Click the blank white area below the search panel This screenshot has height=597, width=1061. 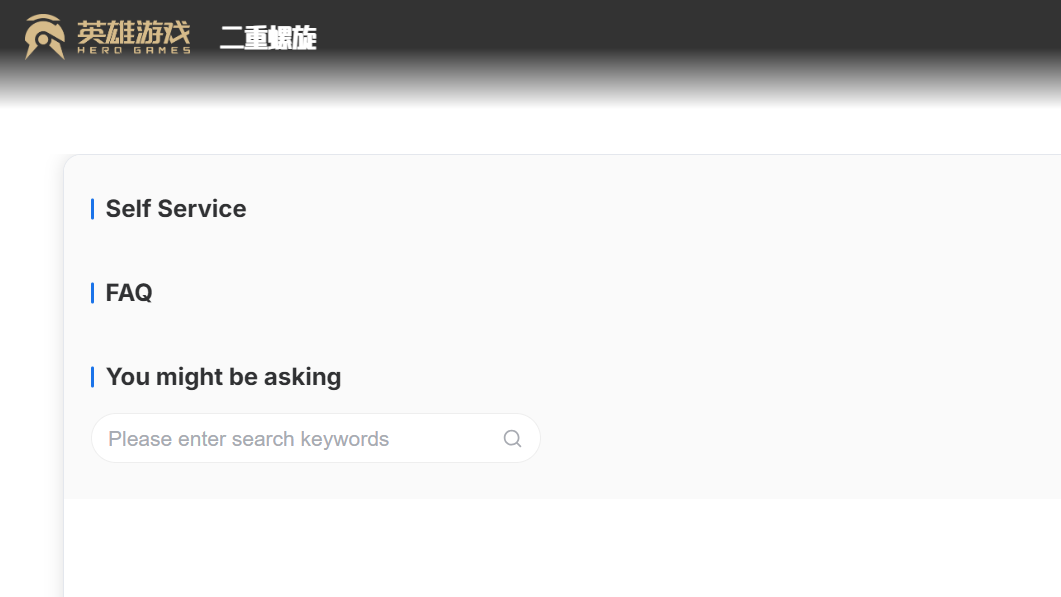click(550, 550)
